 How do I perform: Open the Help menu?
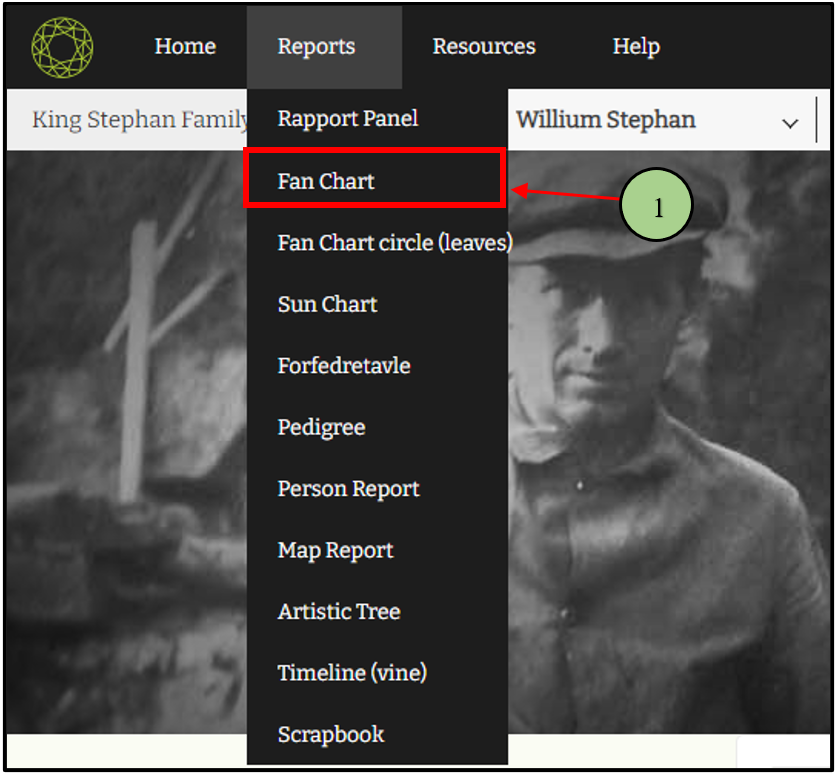point(636,47)
